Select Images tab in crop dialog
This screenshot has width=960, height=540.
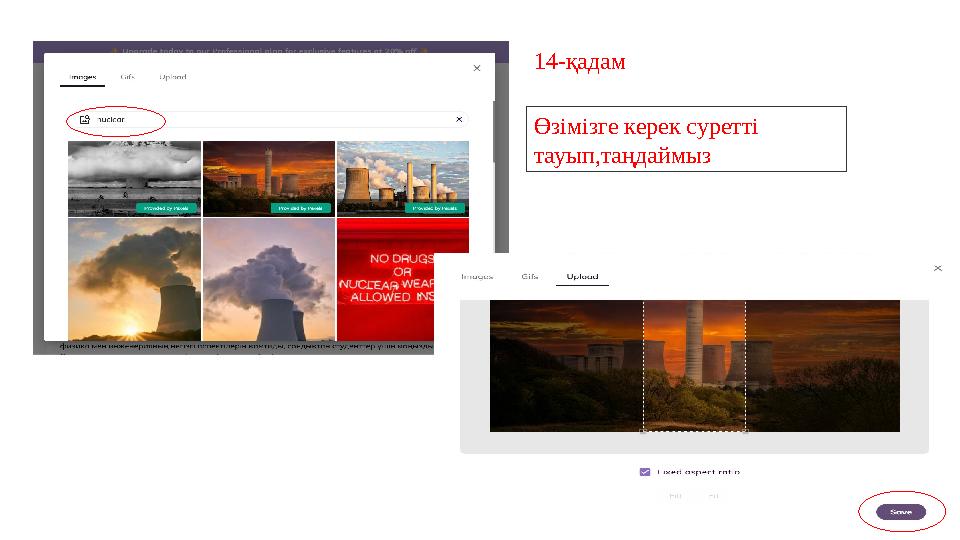(x=477, y=277)
